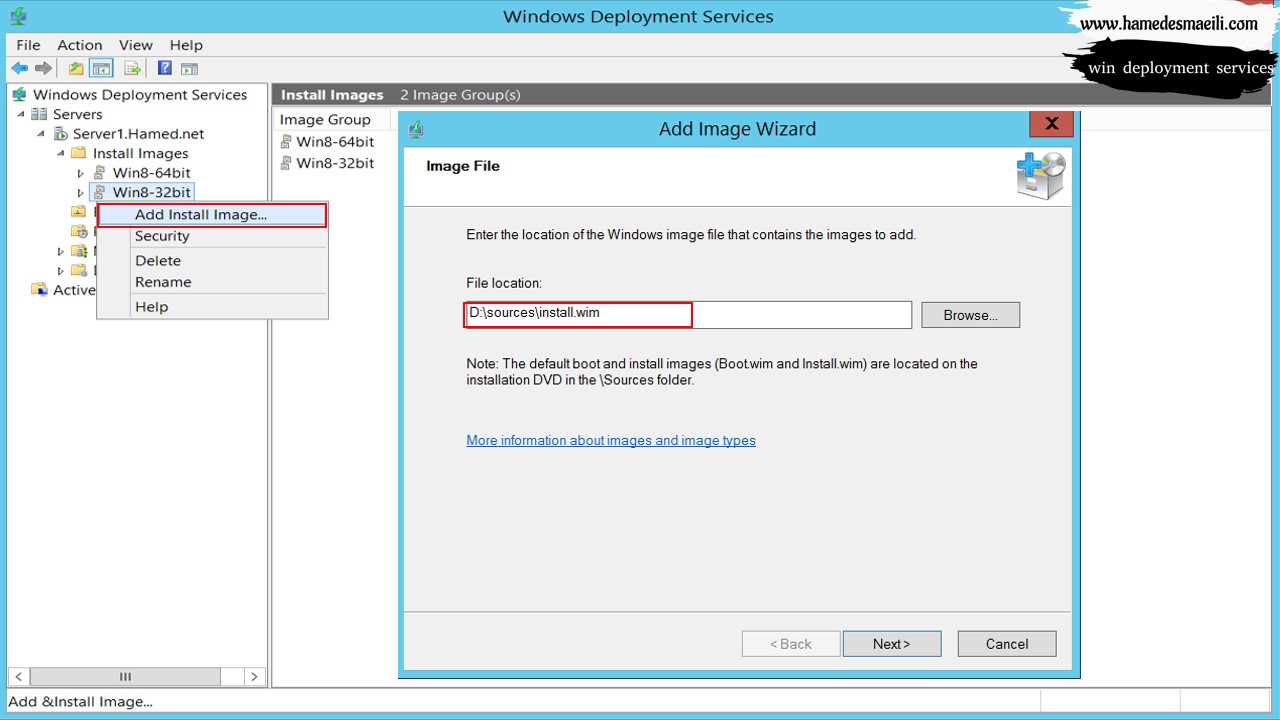Expand the Drivers folder node
Screen dimensions: 1280x720
point(61,270)
